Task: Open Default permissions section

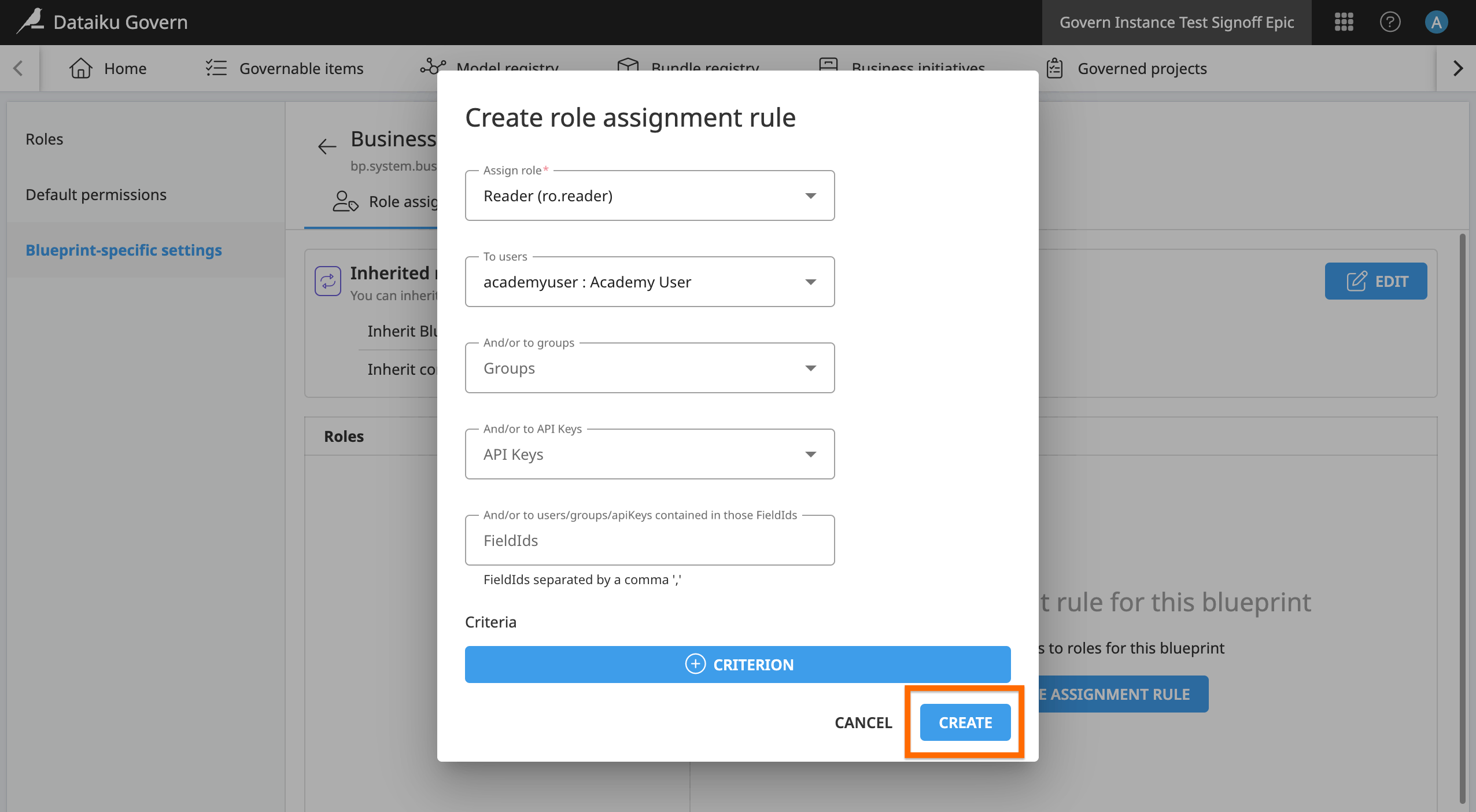Action: (x=146, y=194)
